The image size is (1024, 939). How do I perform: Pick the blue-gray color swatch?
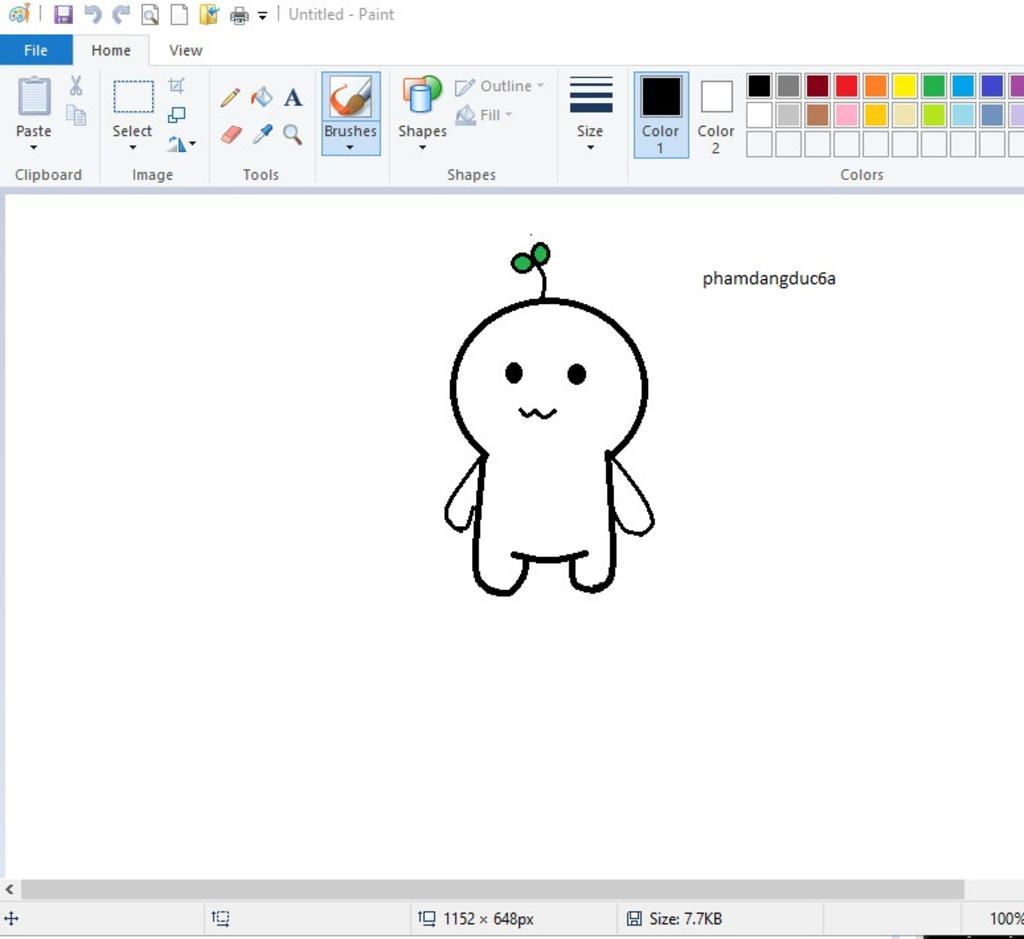click(x=991, y=115)
